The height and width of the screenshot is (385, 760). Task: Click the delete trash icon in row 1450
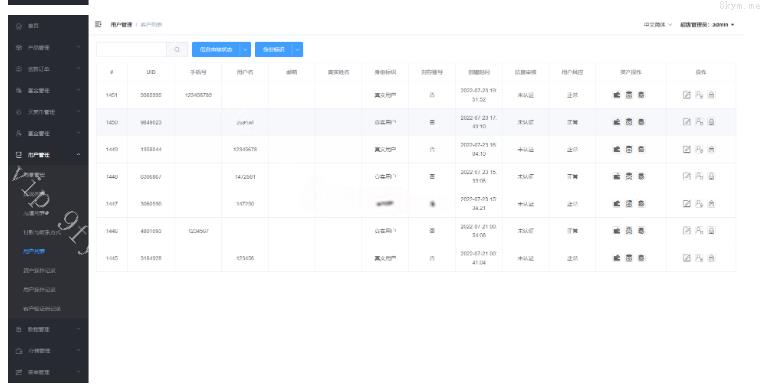coord(711,122)
